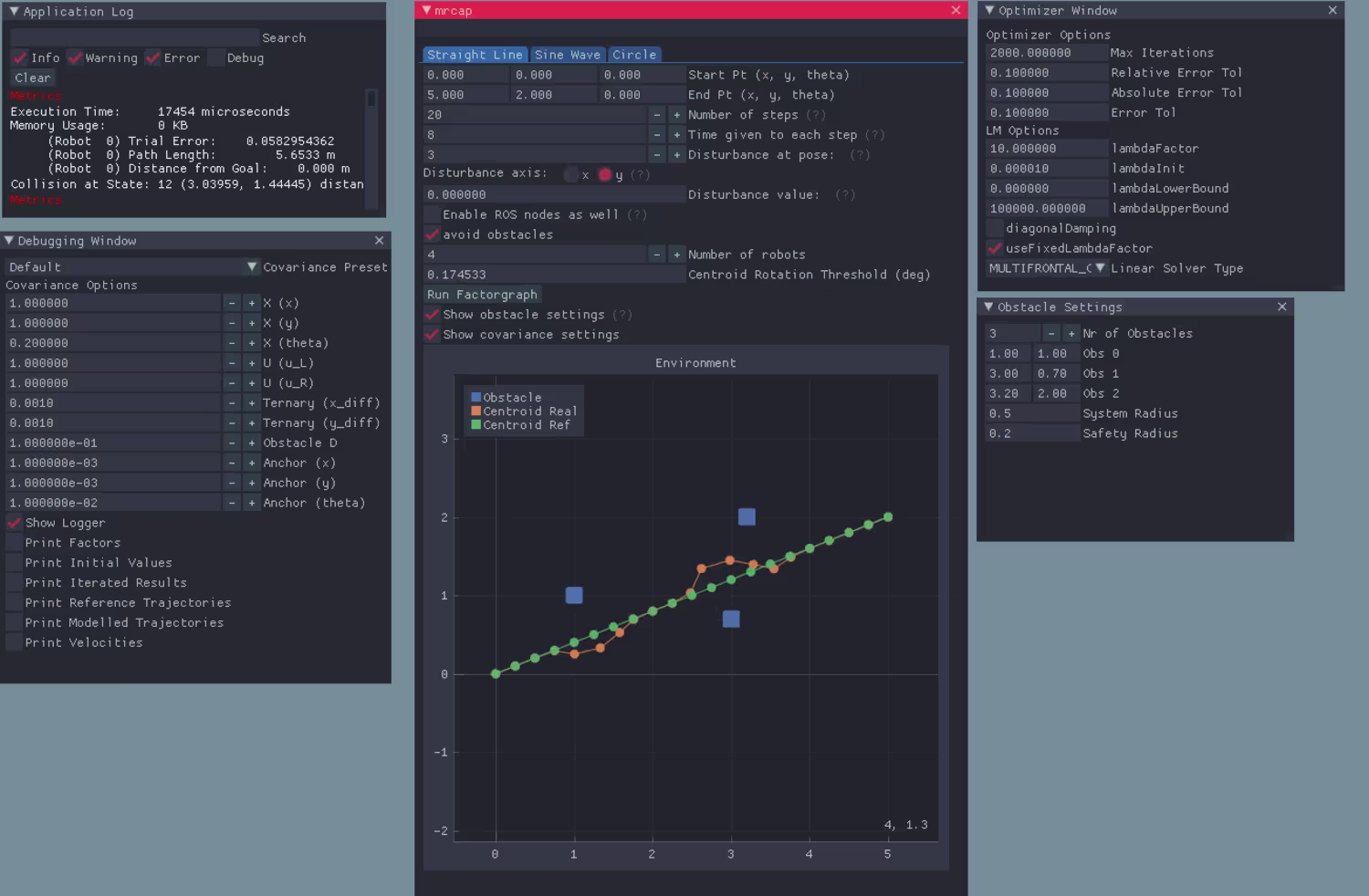Click help marker beside Disturbance value
The width and height of the screenshot is (1369, 896).
click(845, 195)
